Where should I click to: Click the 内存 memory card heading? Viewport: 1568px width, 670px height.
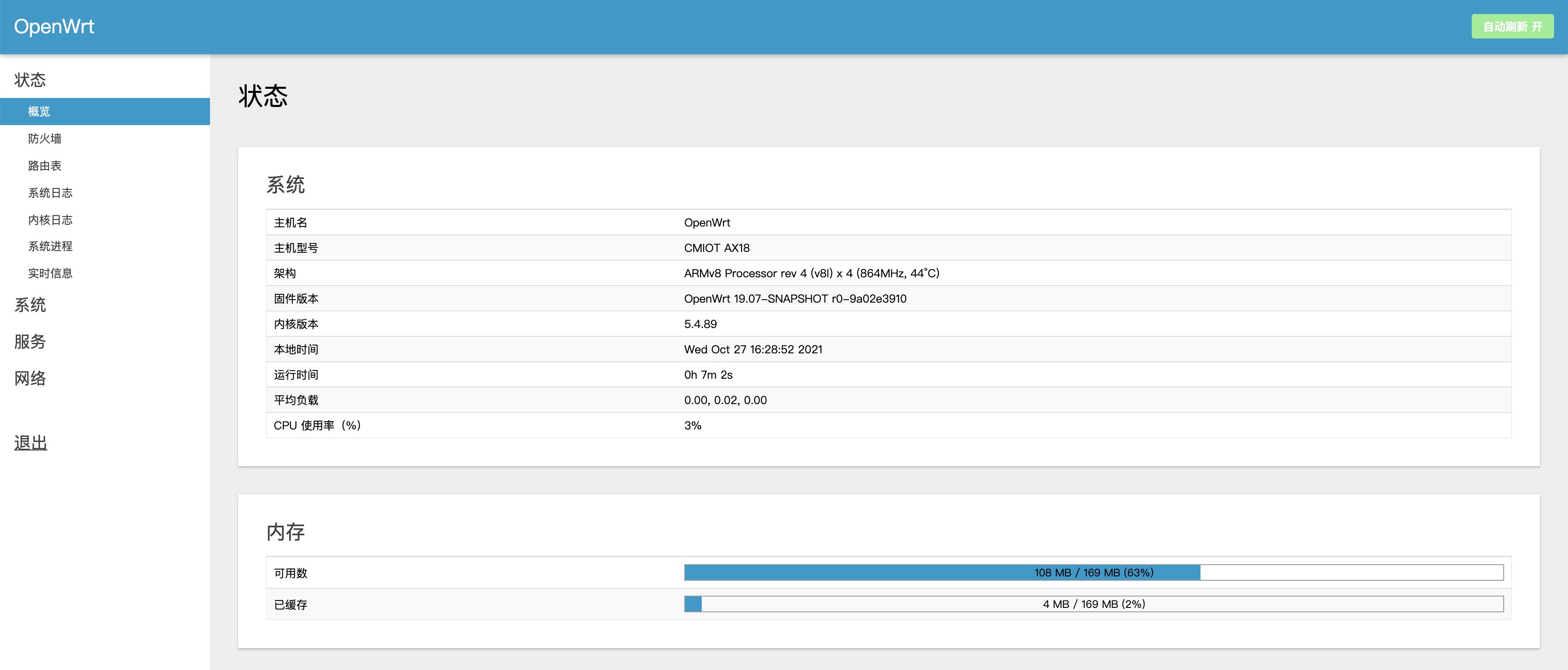coord(286,532)
